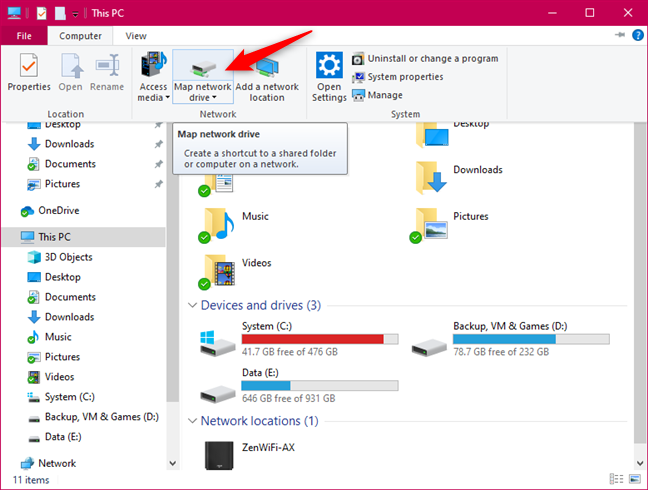Image resolution: width=648 pixels, height=490 pixels.
Task: Select Downloads under This PC tree
Action: pos(69,317)
